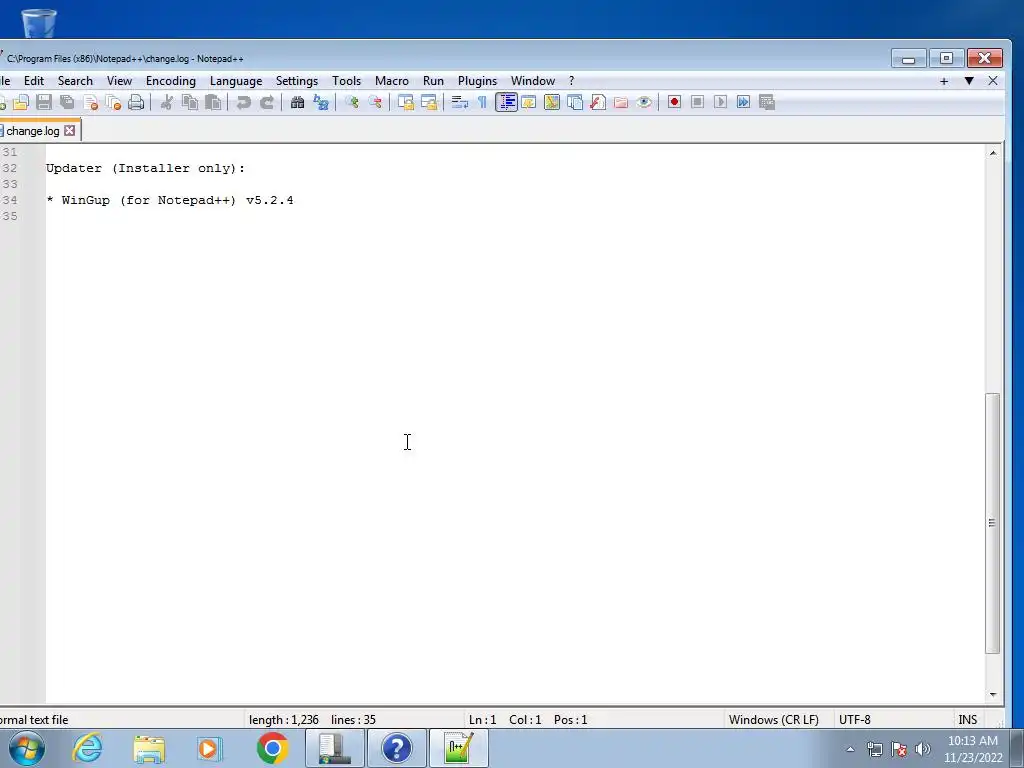Open a file with the toolbar Open icon
Image resolution: width=1024 pixels, height=768 pixels.
21,103
